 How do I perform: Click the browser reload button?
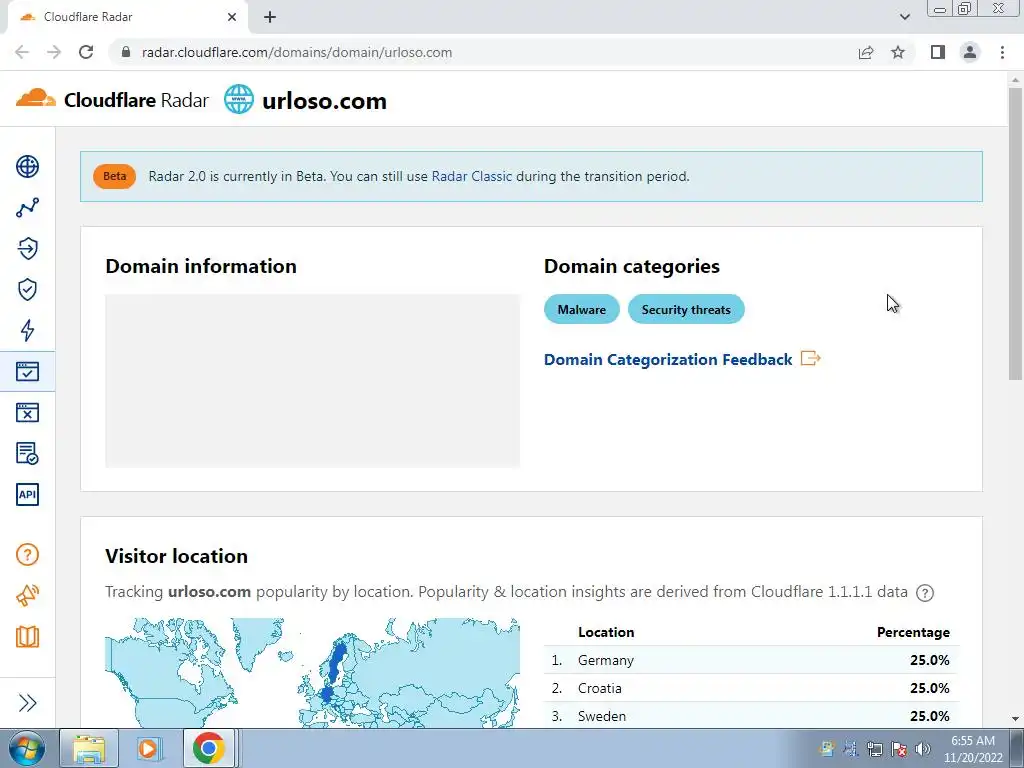86,52
